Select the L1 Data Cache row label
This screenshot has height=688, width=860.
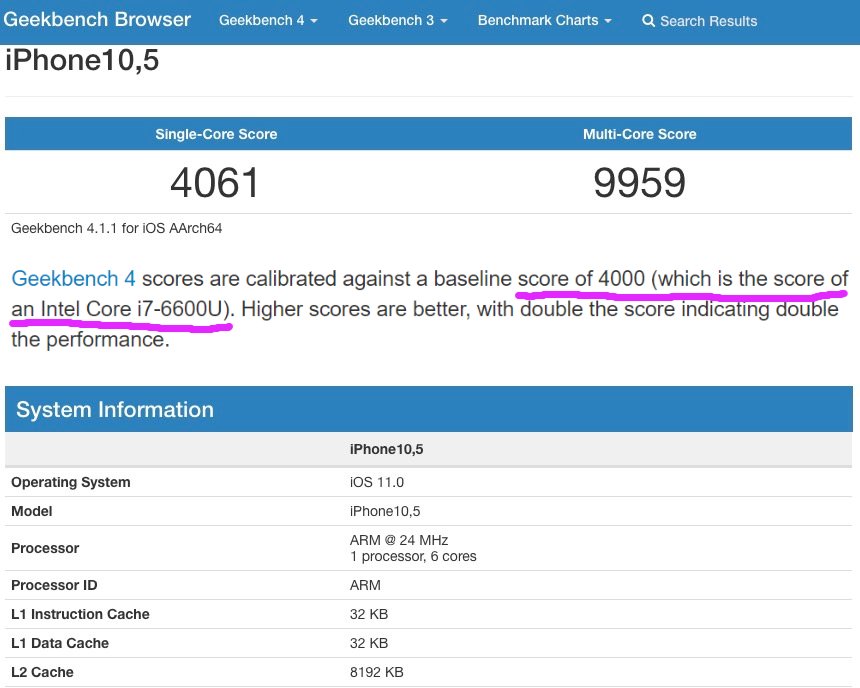coord(60,643)
